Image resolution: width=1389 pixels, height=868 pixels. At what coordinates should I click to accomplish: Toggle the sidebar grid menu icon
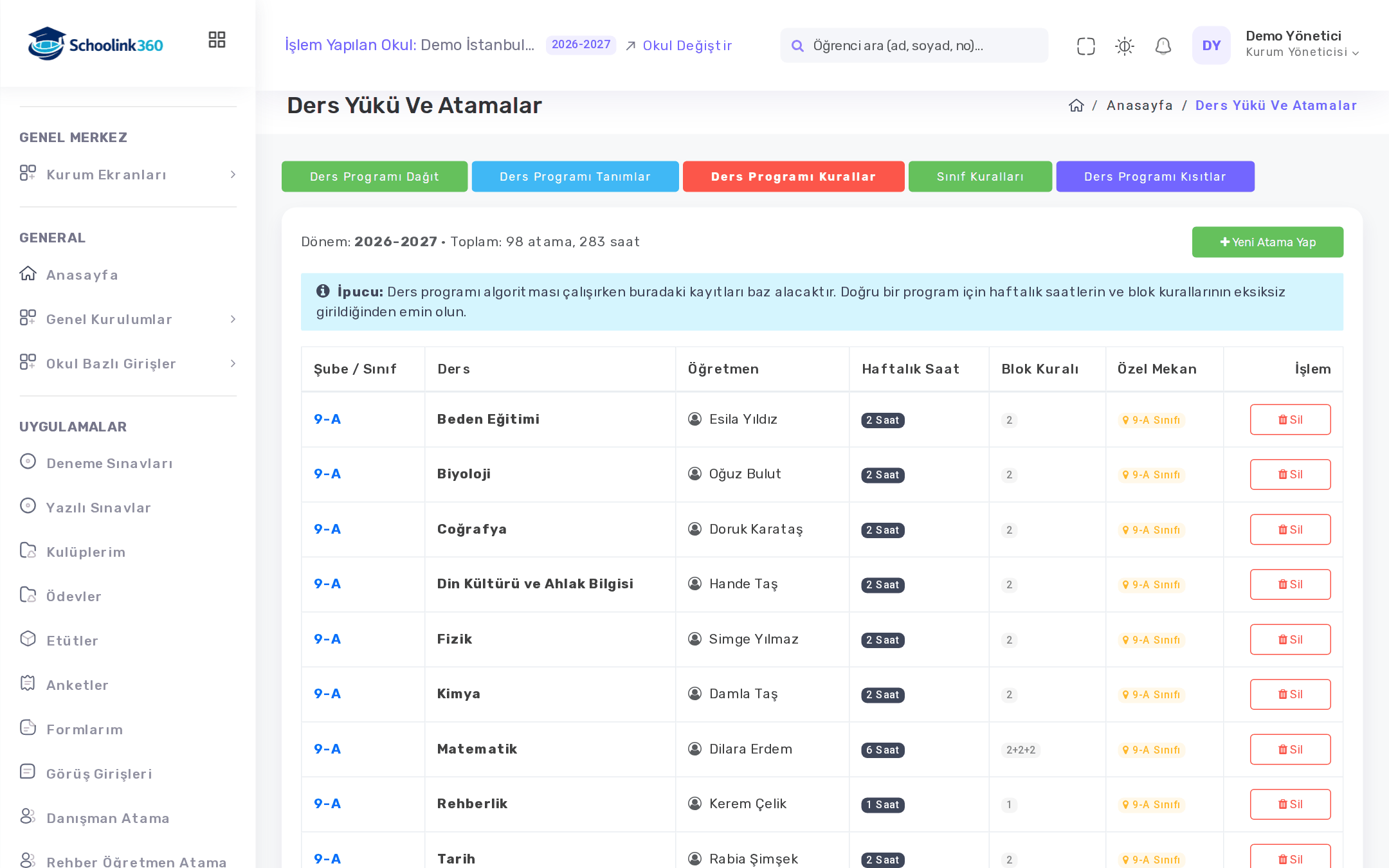point(217,40)
